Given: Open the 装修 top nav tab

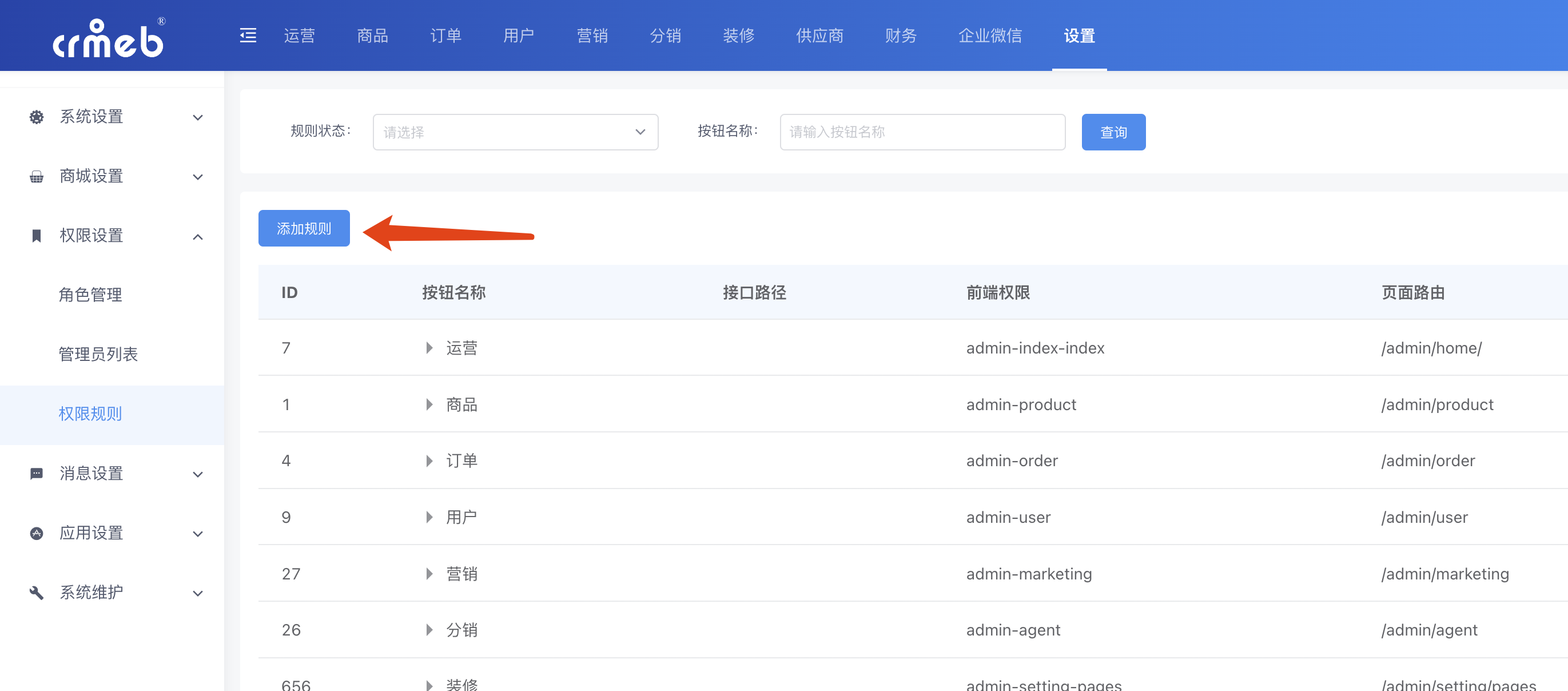Looking at the screenshot, I should click(738, 36).
